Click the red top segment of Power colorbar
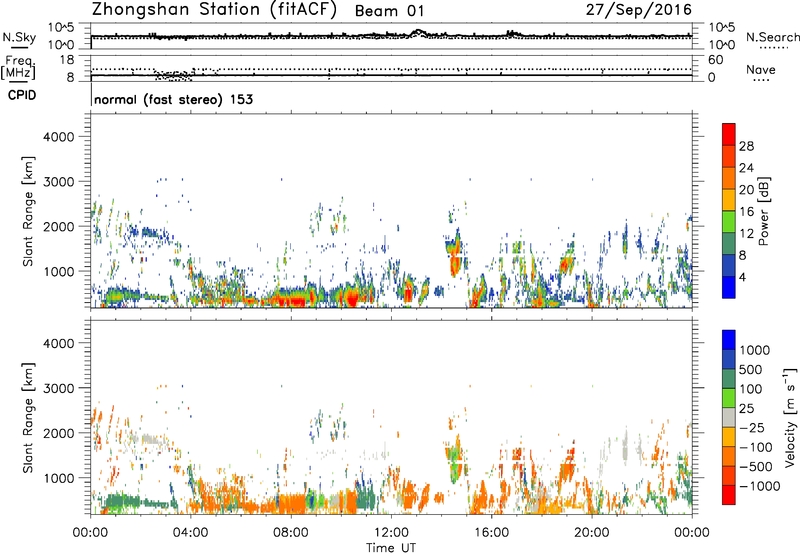The width and height of the screenshot is (800, 554). pos(729,134)
